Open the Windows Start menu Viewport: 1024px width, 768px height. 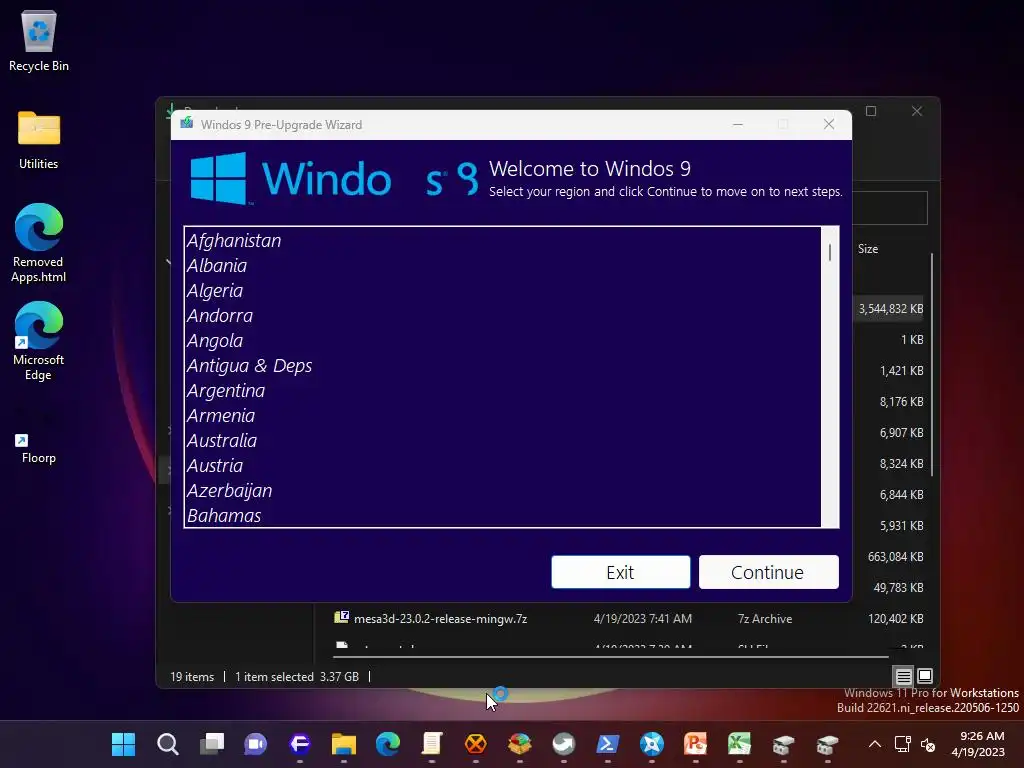click(123, 743)
